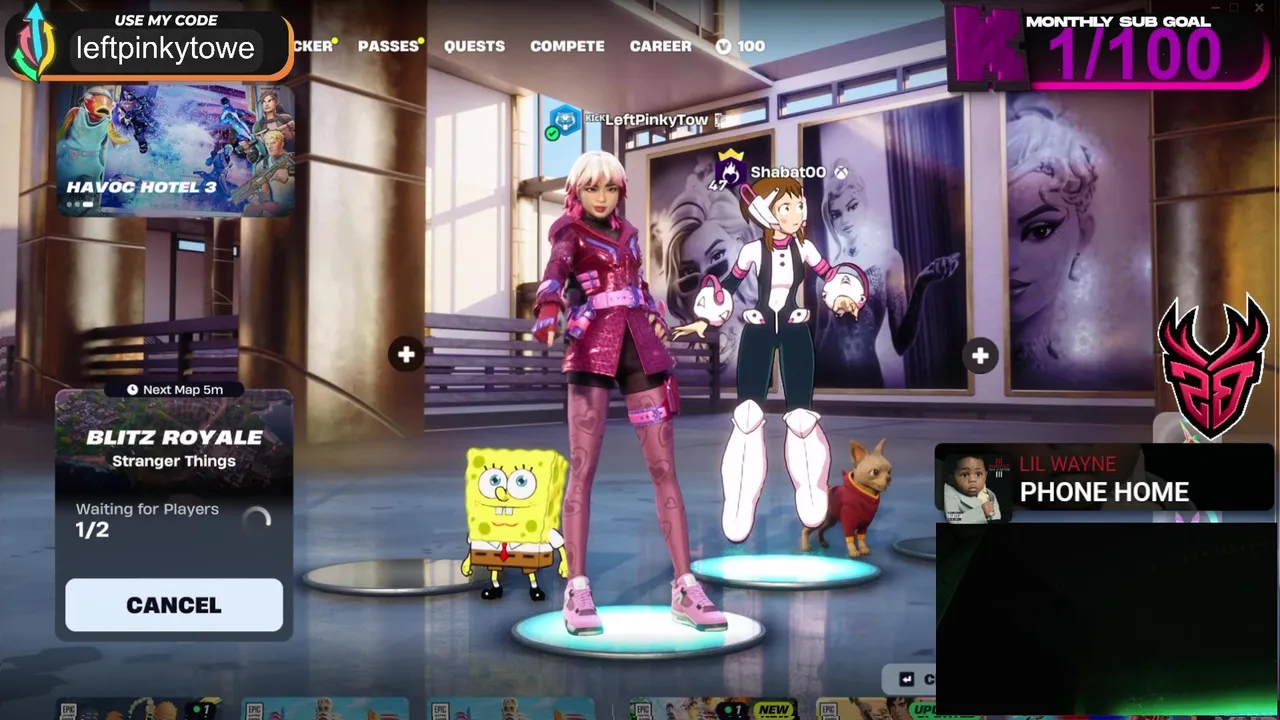The width and height of the screenshot is (1280, 720).
Task: Click the Shabat00 player name label
Action: pos(788,172)
